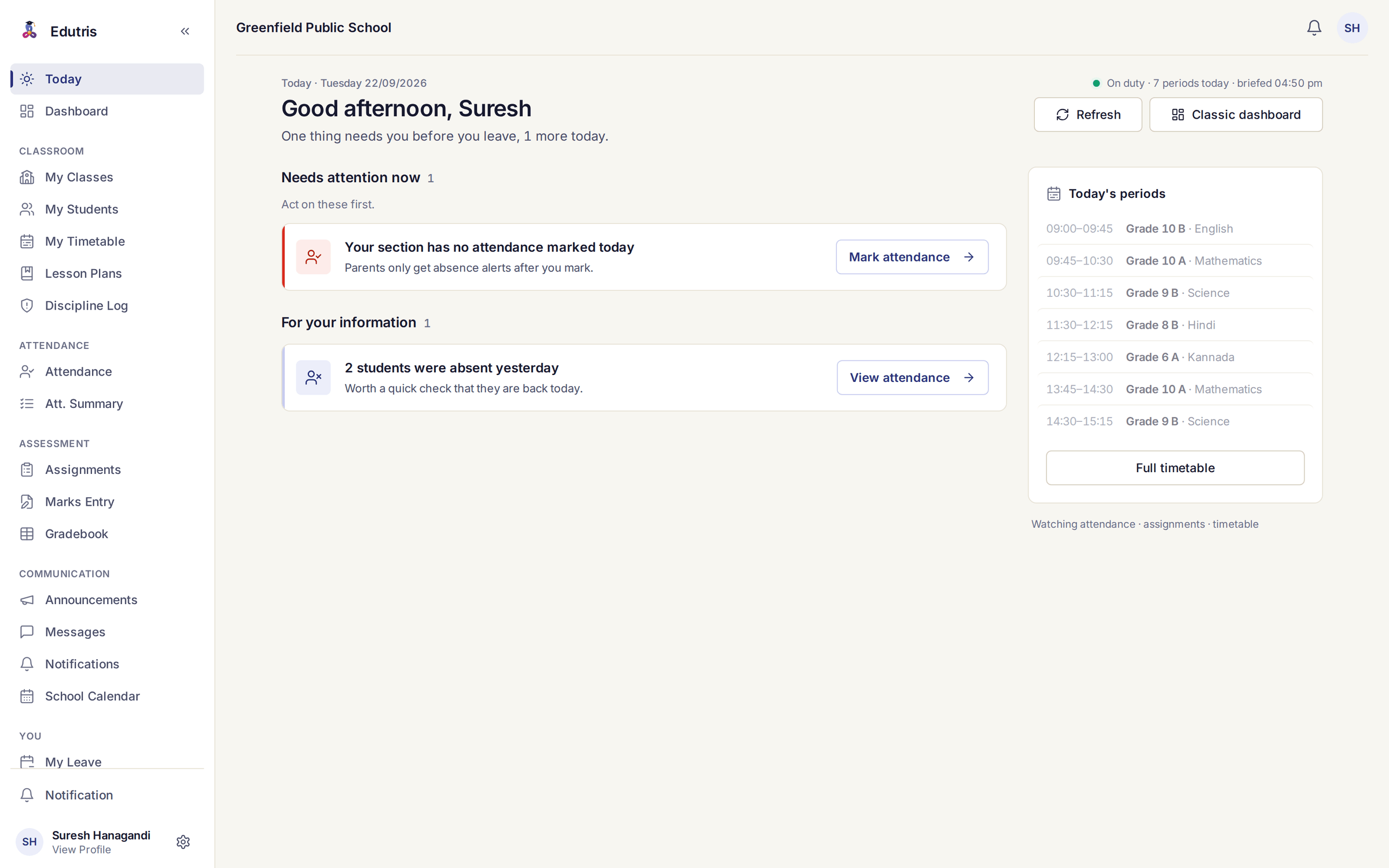This screenshot has width=1389, height=868.
Task: Open School Calendar in the sidebar
Action: point(107,696)
